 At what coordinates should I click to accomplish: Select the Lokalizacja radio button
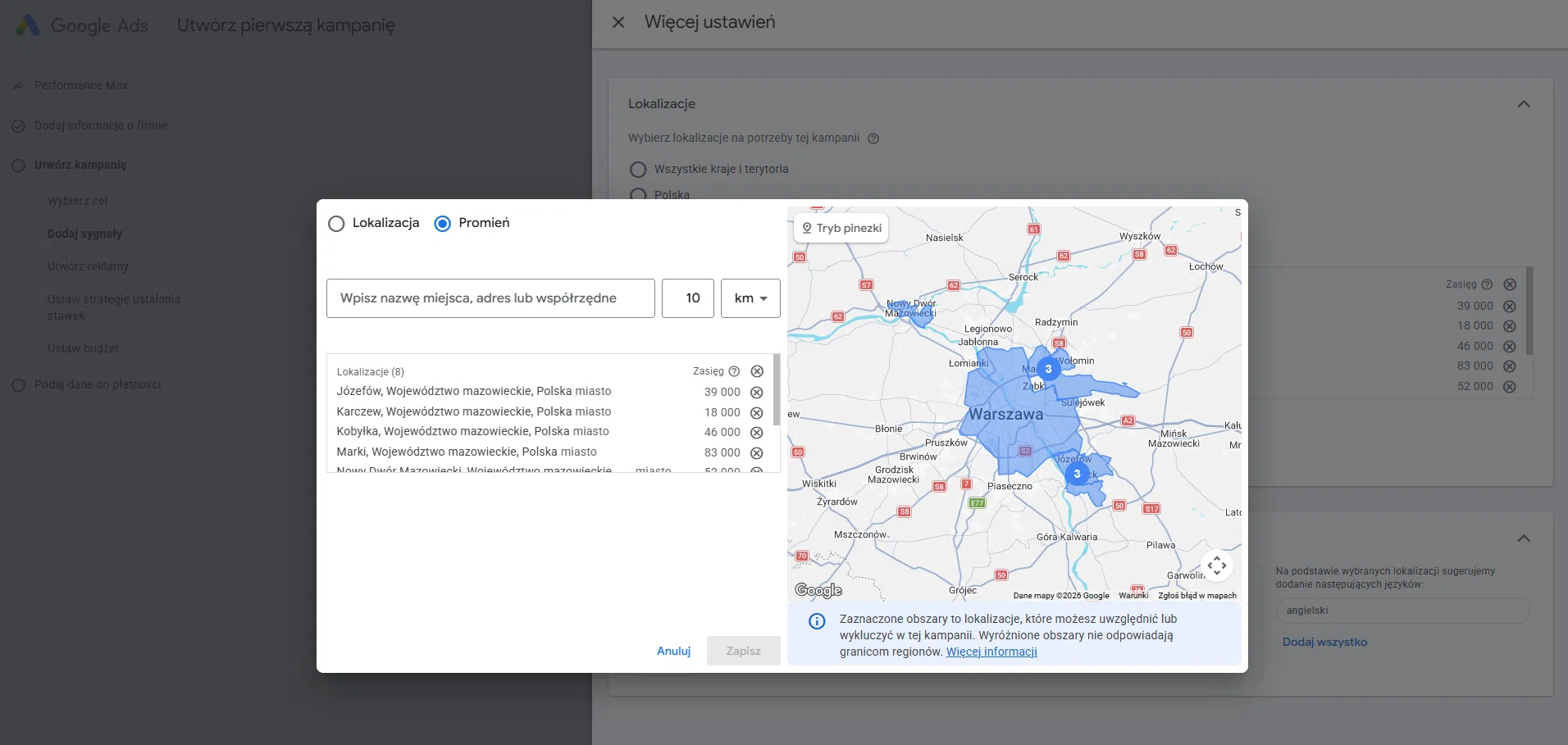pyautogui.click(x=337, y=223)
